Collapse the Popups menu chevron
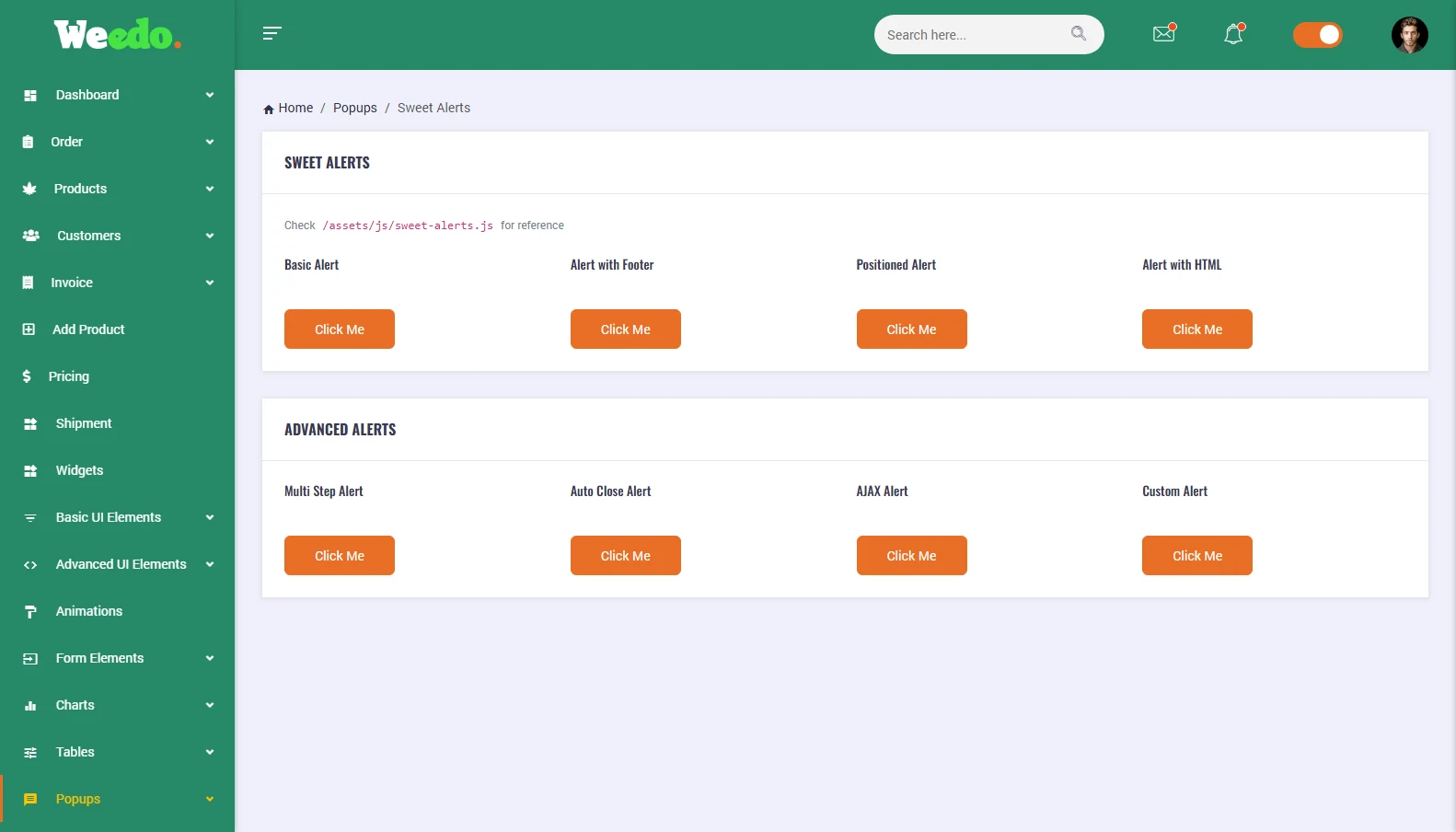Image resolution: width=1456 pixels, height=832 pixels. point(210,799)
